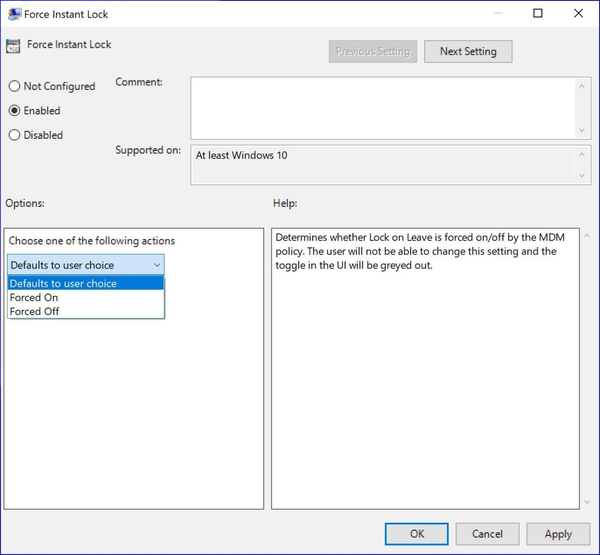Click the Supported on scroll down arrow

pos(582,176)
